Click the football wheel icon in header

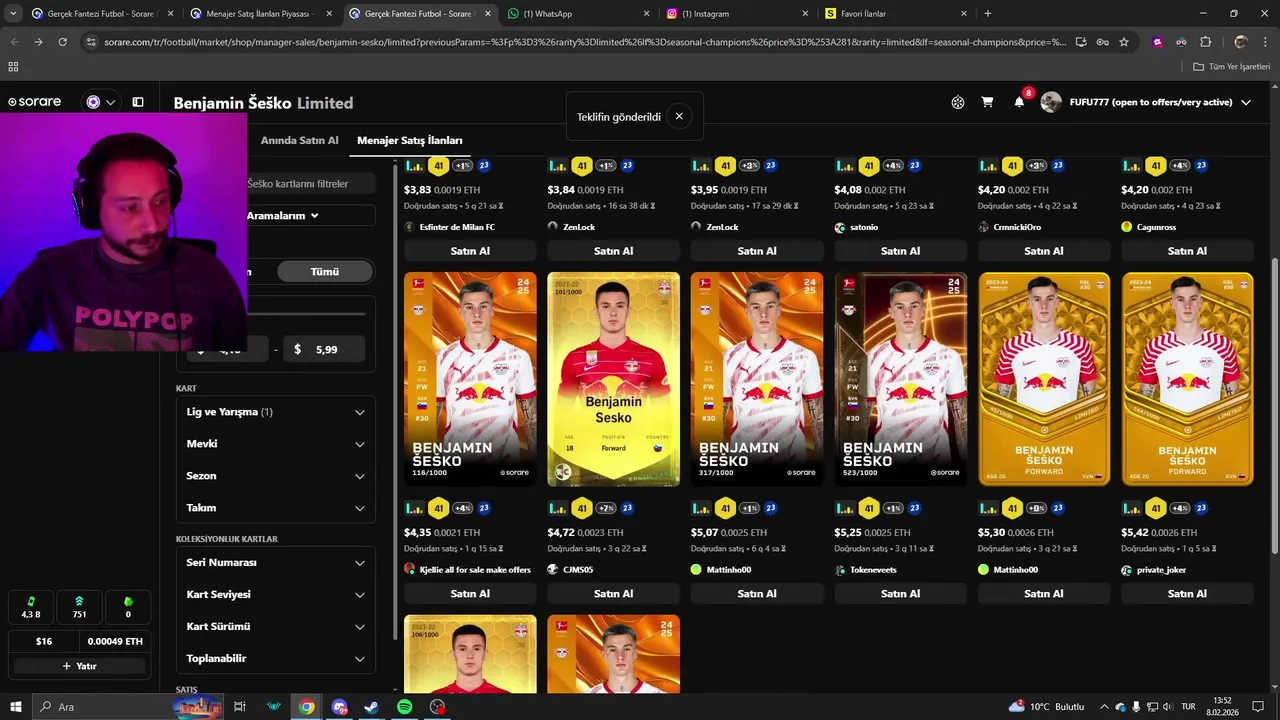(958, 102)
